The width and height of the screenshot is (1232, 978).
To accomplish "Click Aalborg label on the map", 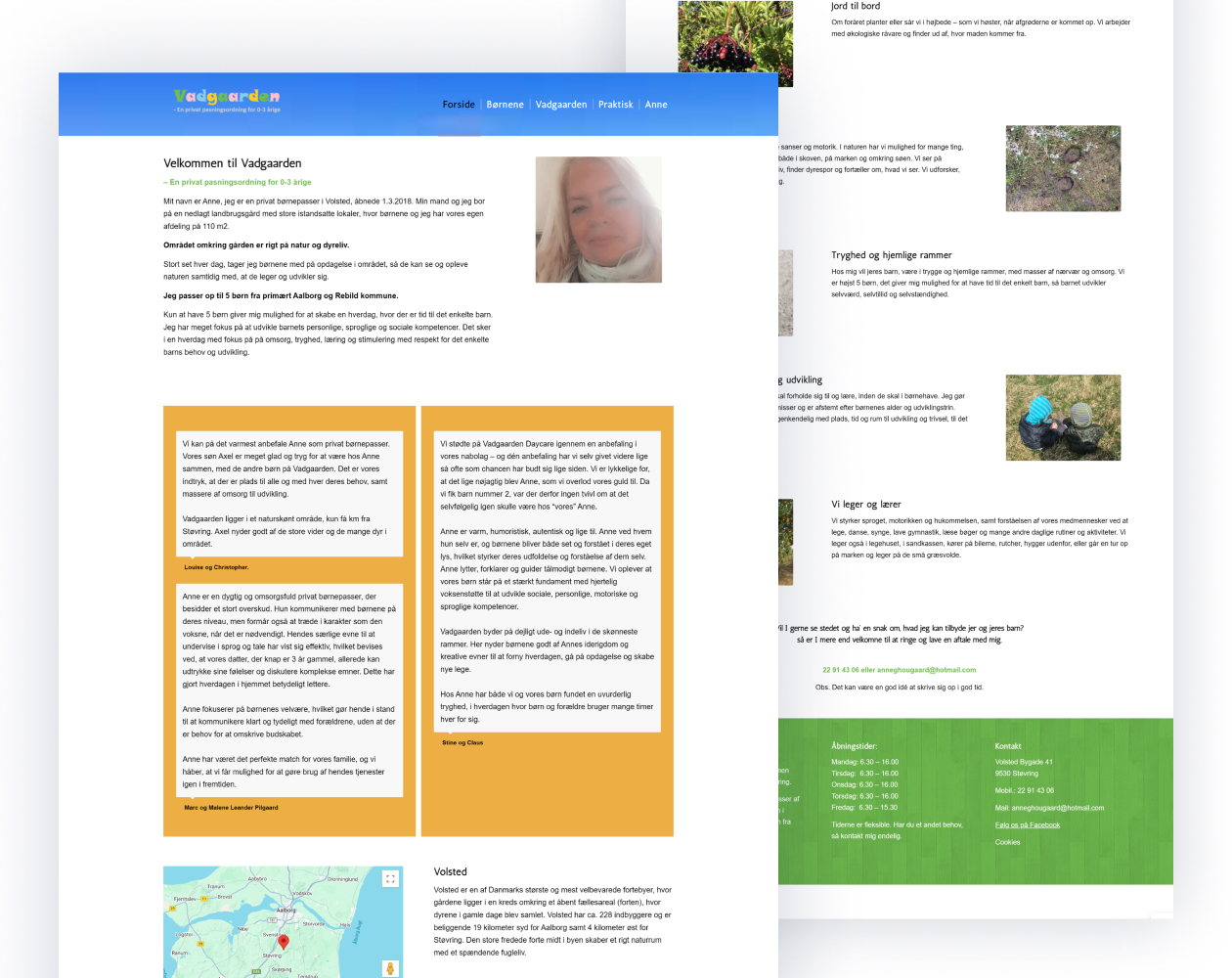I will coord(286,910).
